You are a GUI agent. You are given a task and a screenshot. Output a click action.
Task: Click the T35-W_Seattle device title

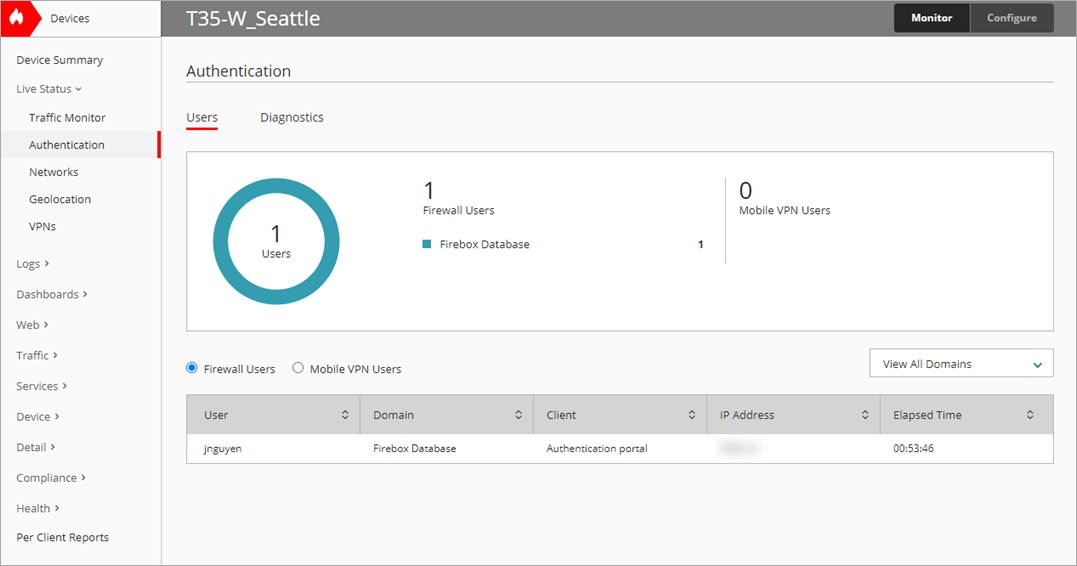coord(253,19)
